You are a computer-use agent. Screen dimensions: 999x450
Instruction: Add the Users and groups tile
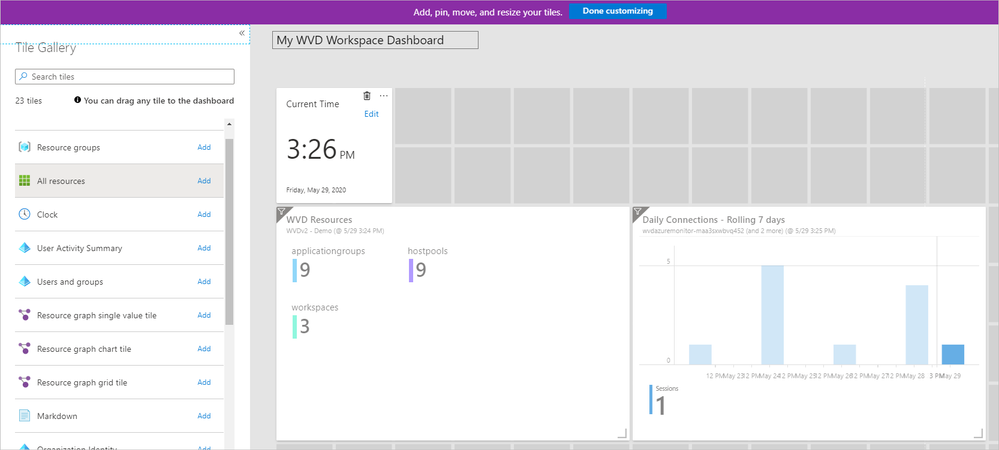point(204,281)
